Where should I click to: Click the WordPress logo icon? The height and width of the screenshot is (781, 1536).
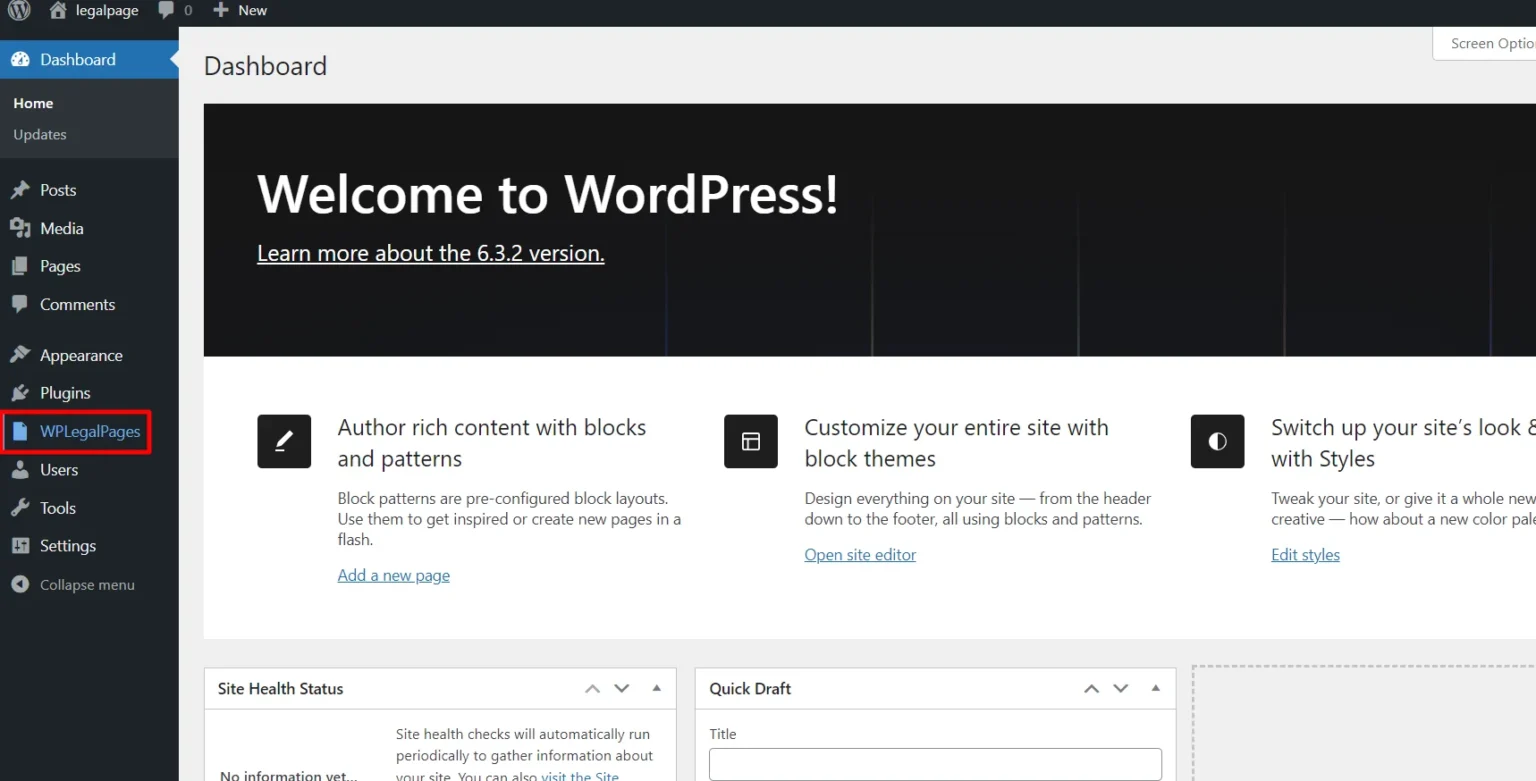point(20,11)
